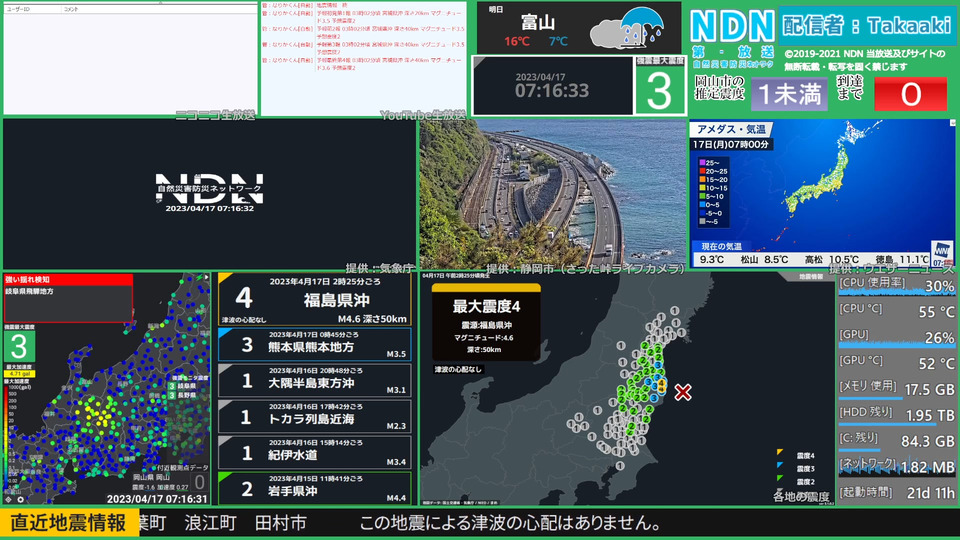Click the 現在の気温 ticker label
This screenshot has height=540, width=960.
[721, 246]
